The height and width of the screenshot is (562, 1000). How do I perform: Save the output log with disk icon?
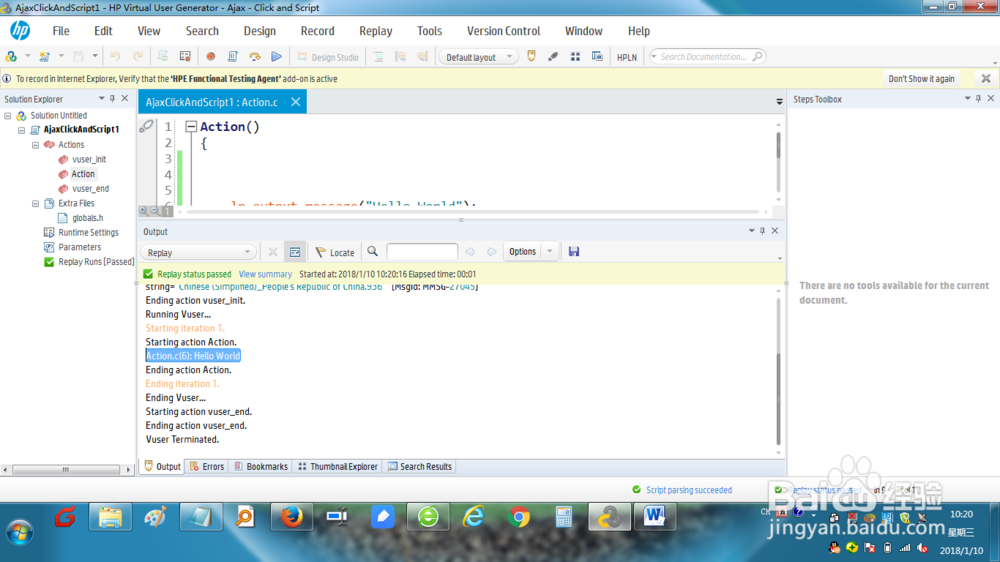[x=574, y=252]
